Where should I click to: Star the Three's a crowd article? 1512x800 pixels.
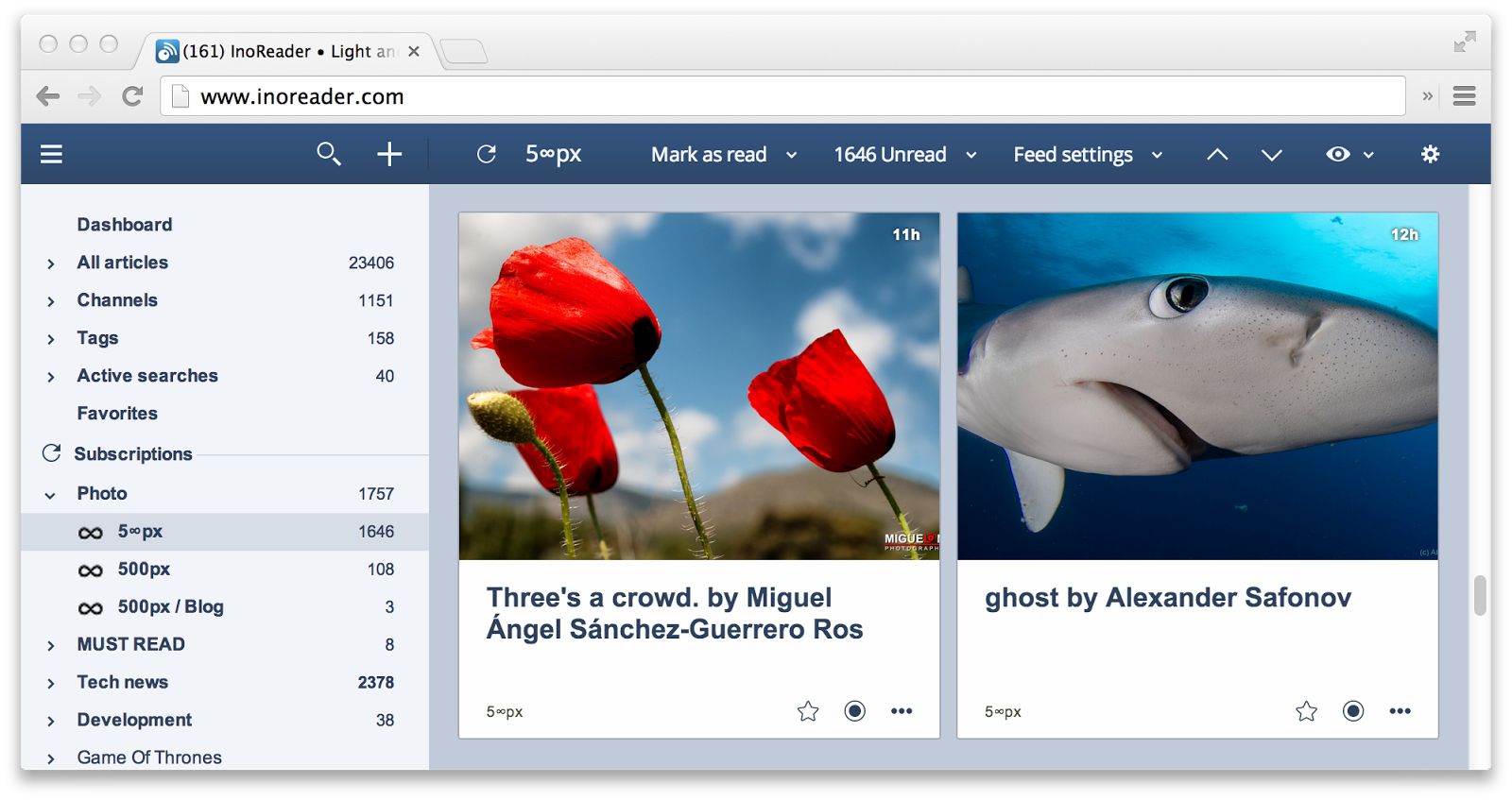click(808, 711)
